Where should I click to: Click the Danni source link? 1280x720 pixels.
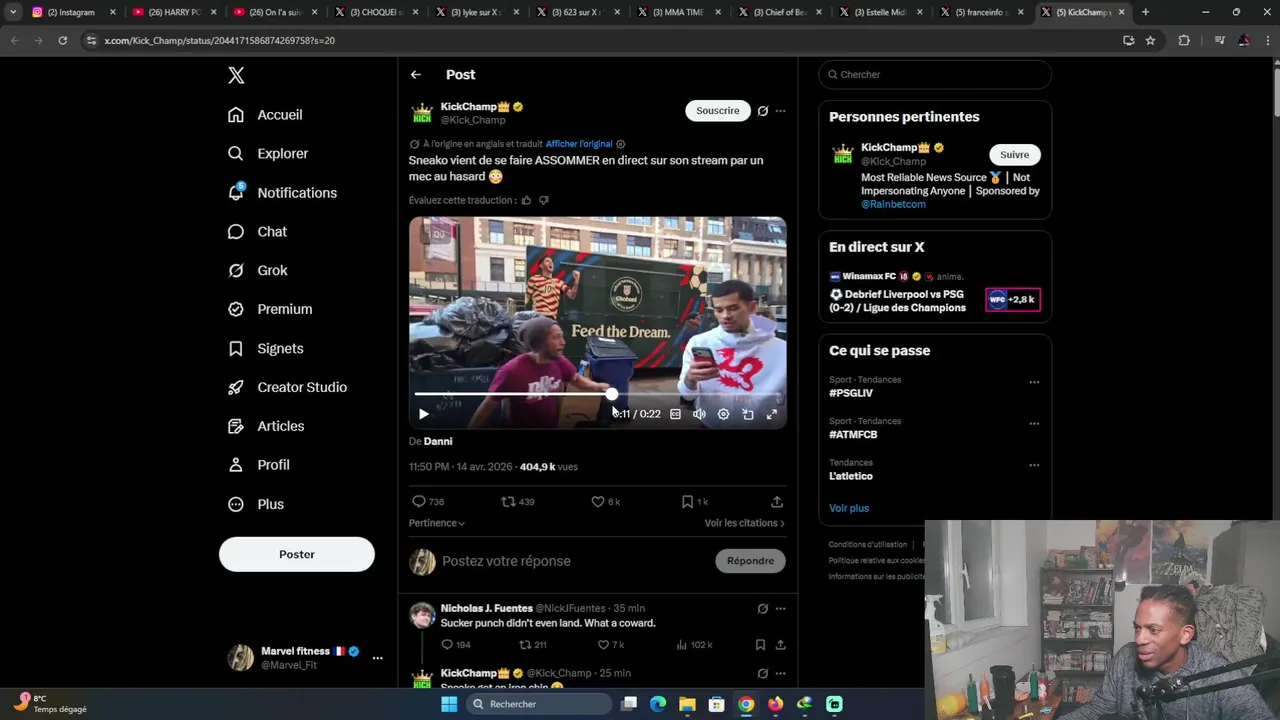(x=438, y=441)
